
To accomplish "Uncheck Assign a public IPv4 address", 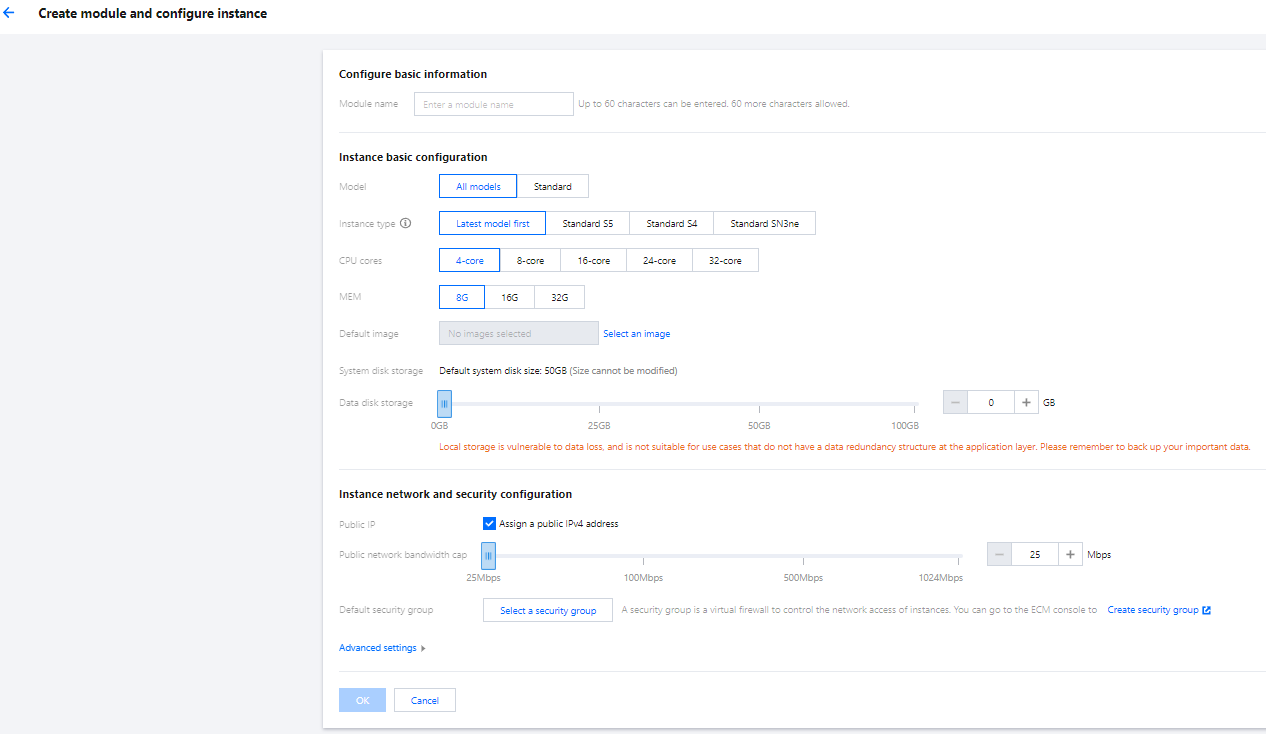I will (489, 523).
